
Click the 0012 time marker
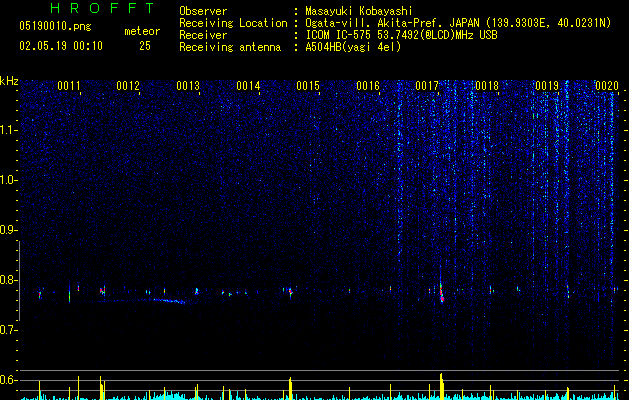click(128, 85)
